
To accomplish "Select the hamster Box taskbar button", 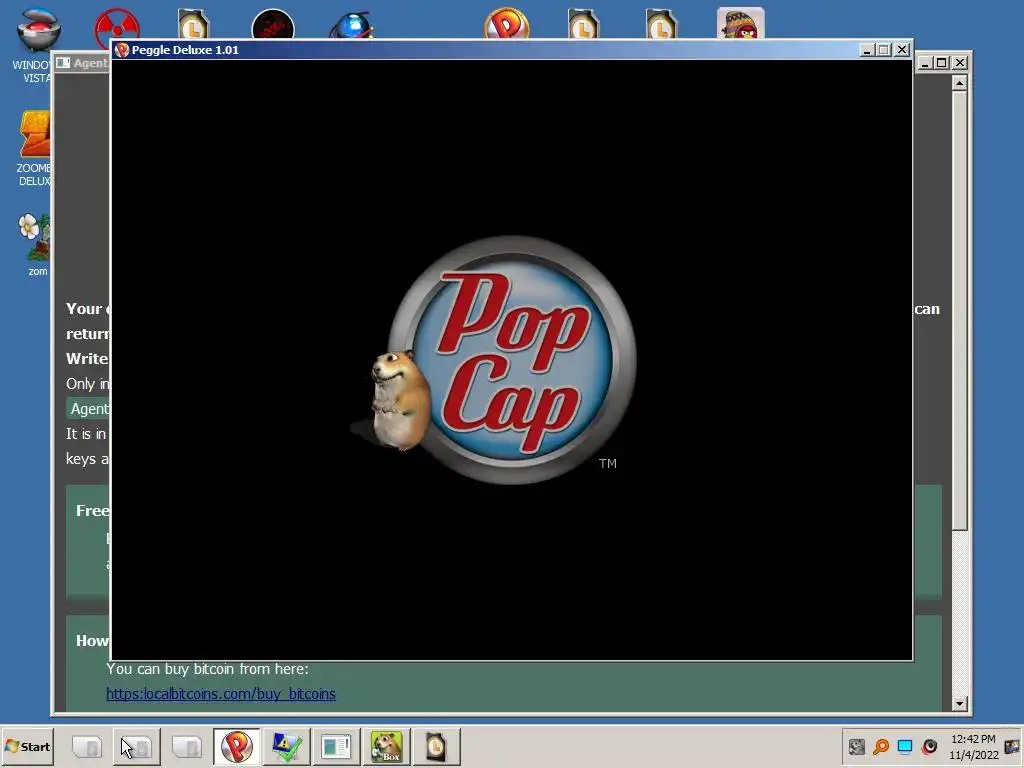I will [x=387, y=746].
